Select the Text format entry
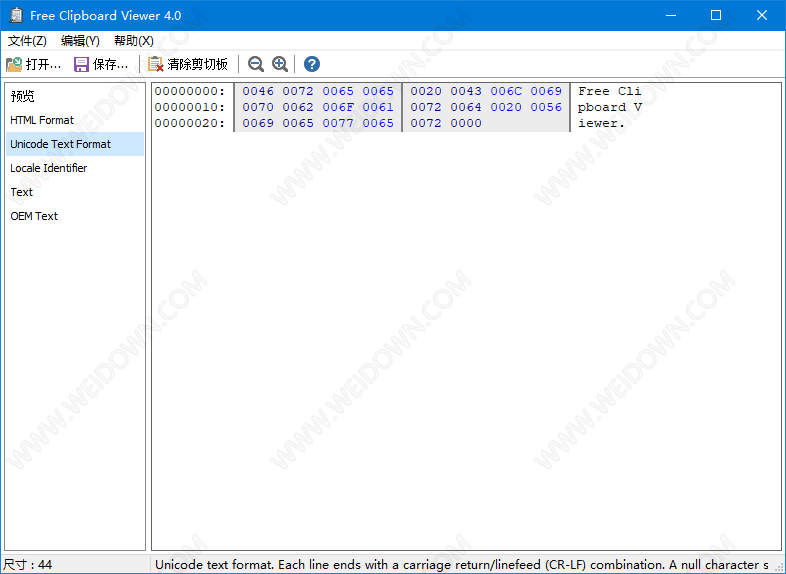The image size is (786, 574). click(75, 193)
